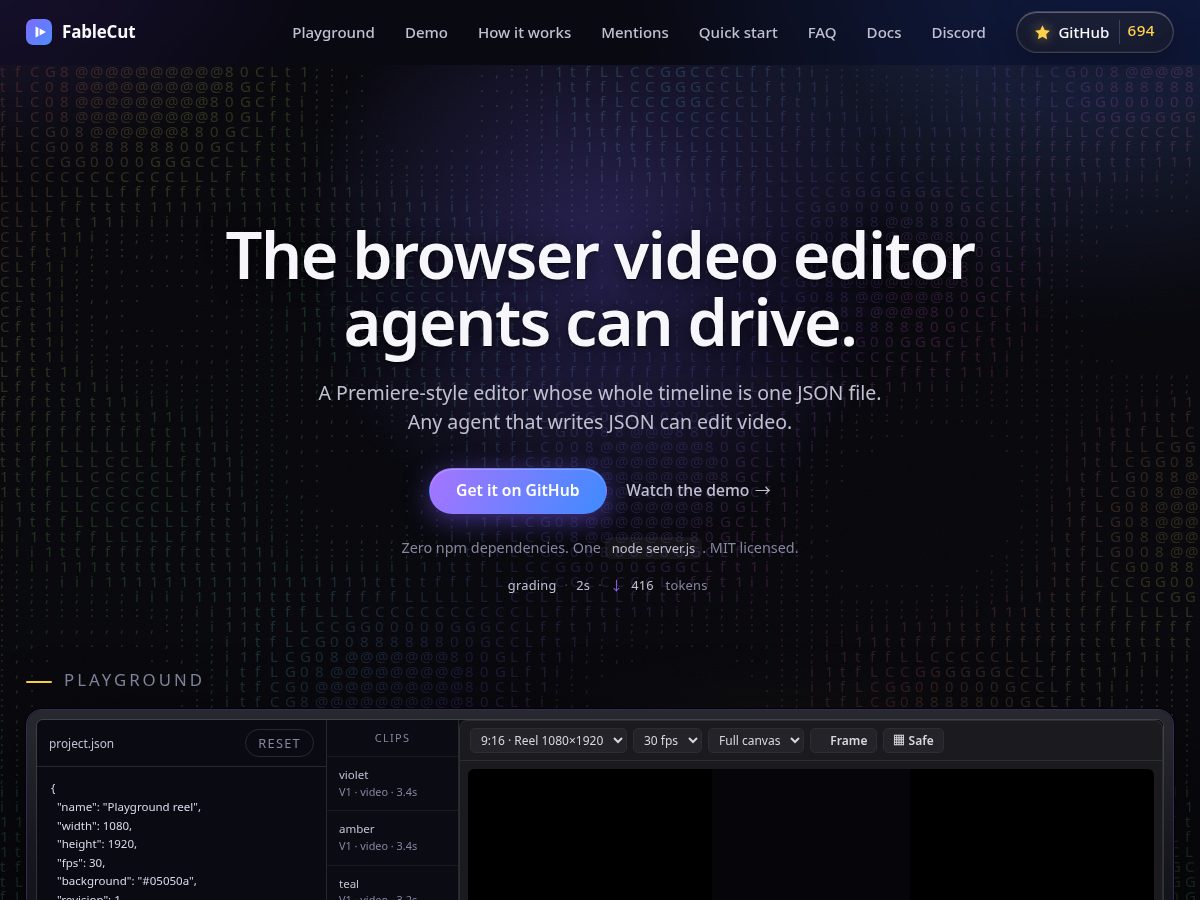Open How it works in navigation
Screen dimensions: 1200x900
click(x=524, y=33)
